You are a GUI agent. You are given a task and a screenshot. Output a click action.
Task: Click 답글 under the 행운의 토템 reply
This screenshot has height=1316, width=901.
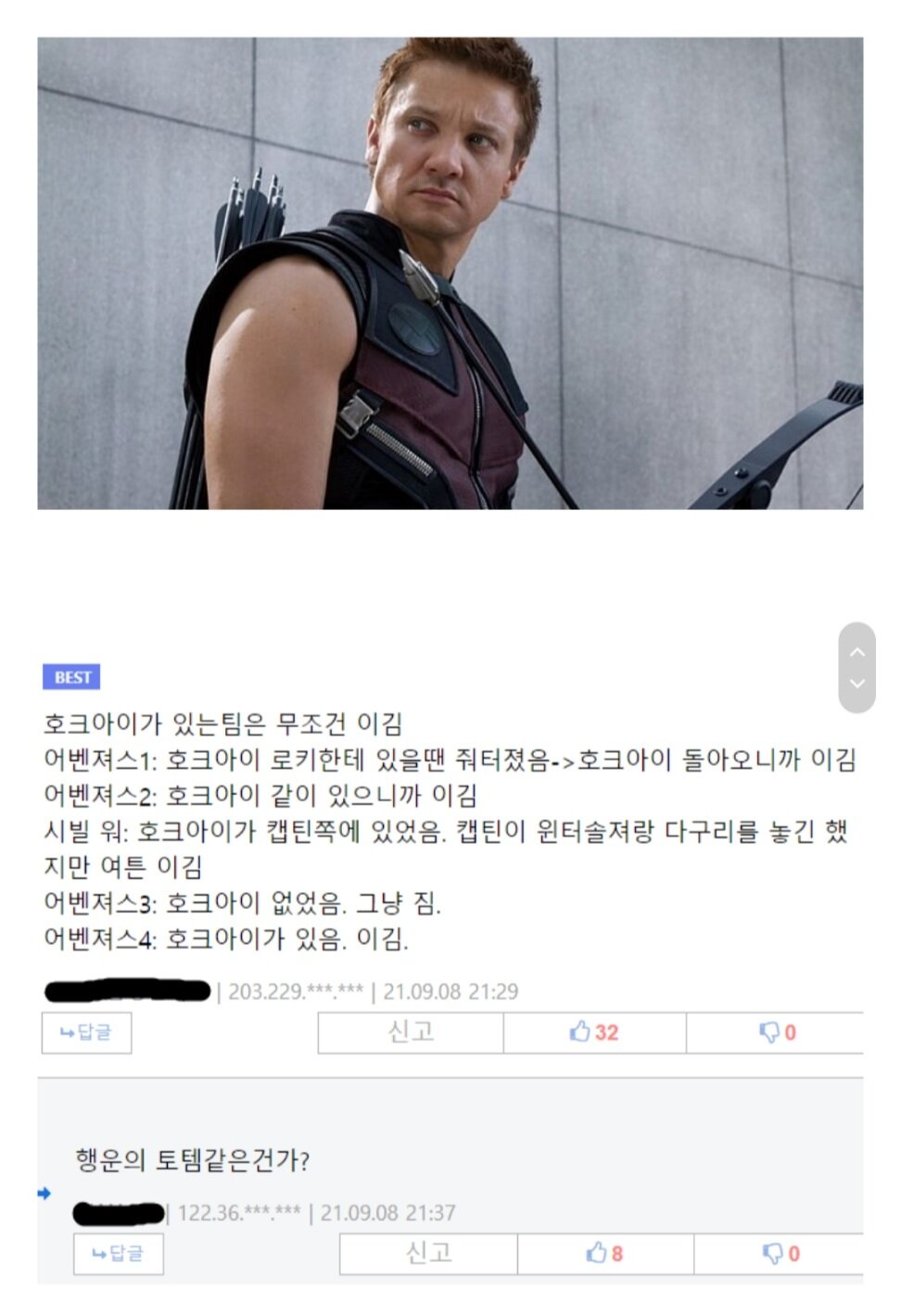pos(119,1254)
